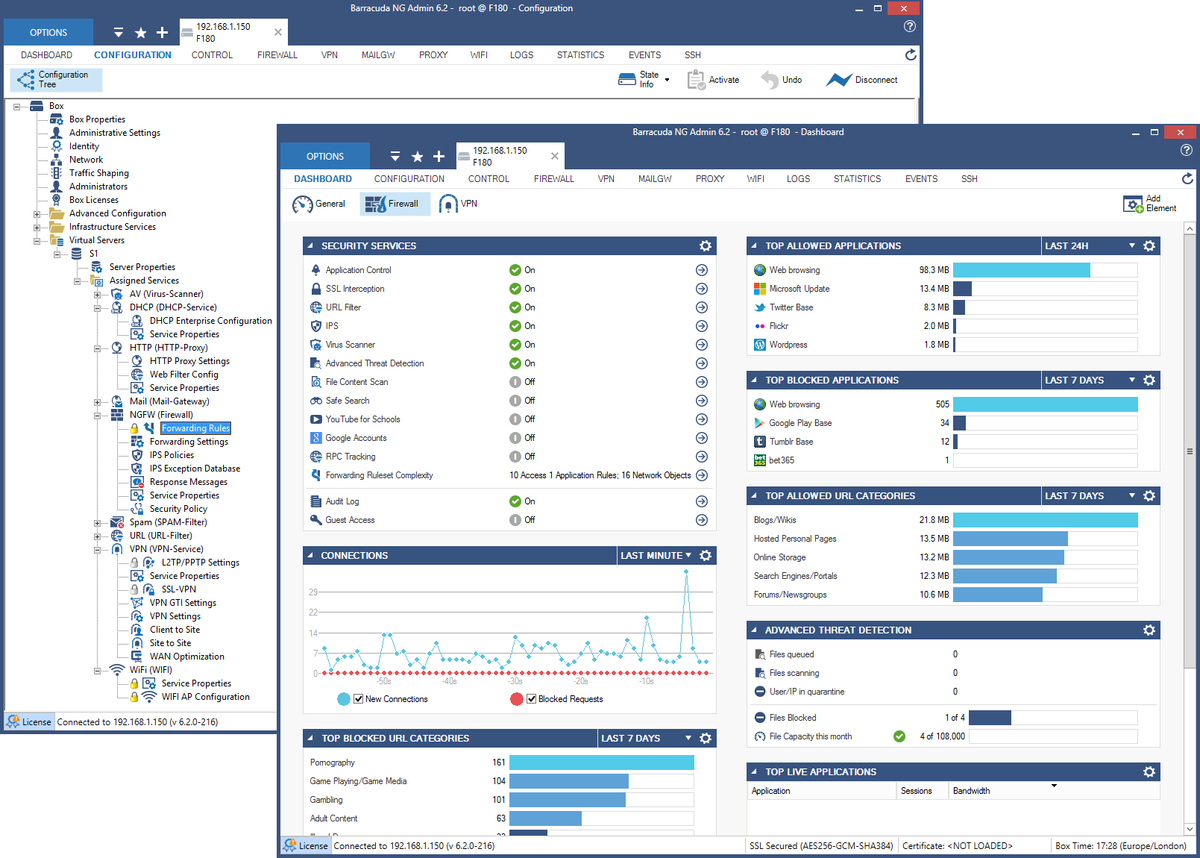This screenshot has height=858, width=1200.
Task: Open Last 24H dropdown for Top Allowed Applications
Action: tap(1091, 246)
